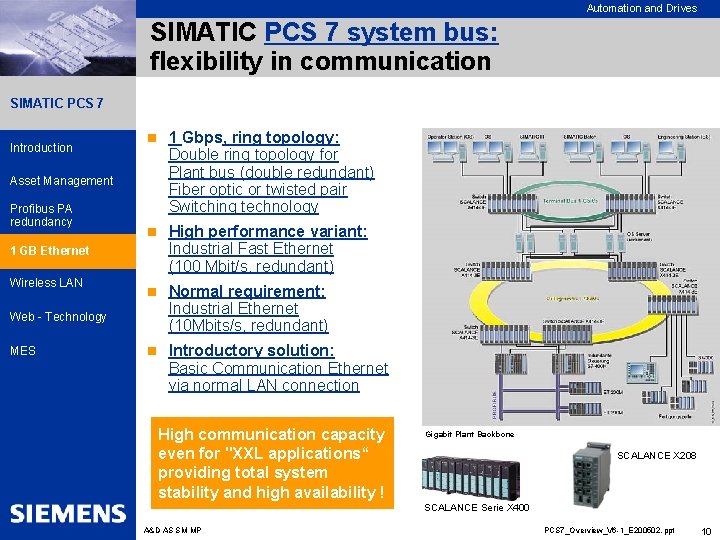Navigate to Web - Technology
Screen dimensions: 720x540
click(x=58, y=317)
